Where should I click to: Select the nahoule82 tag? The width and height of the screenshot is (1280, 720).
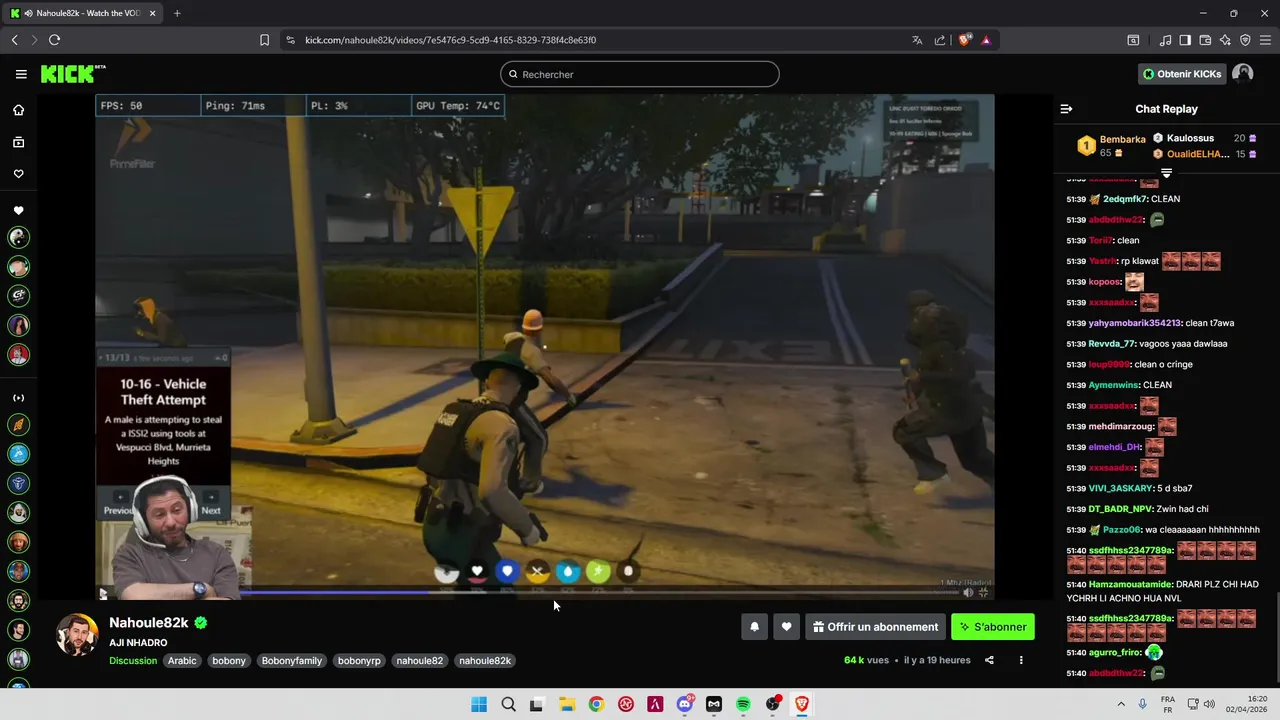click(420, 660)
